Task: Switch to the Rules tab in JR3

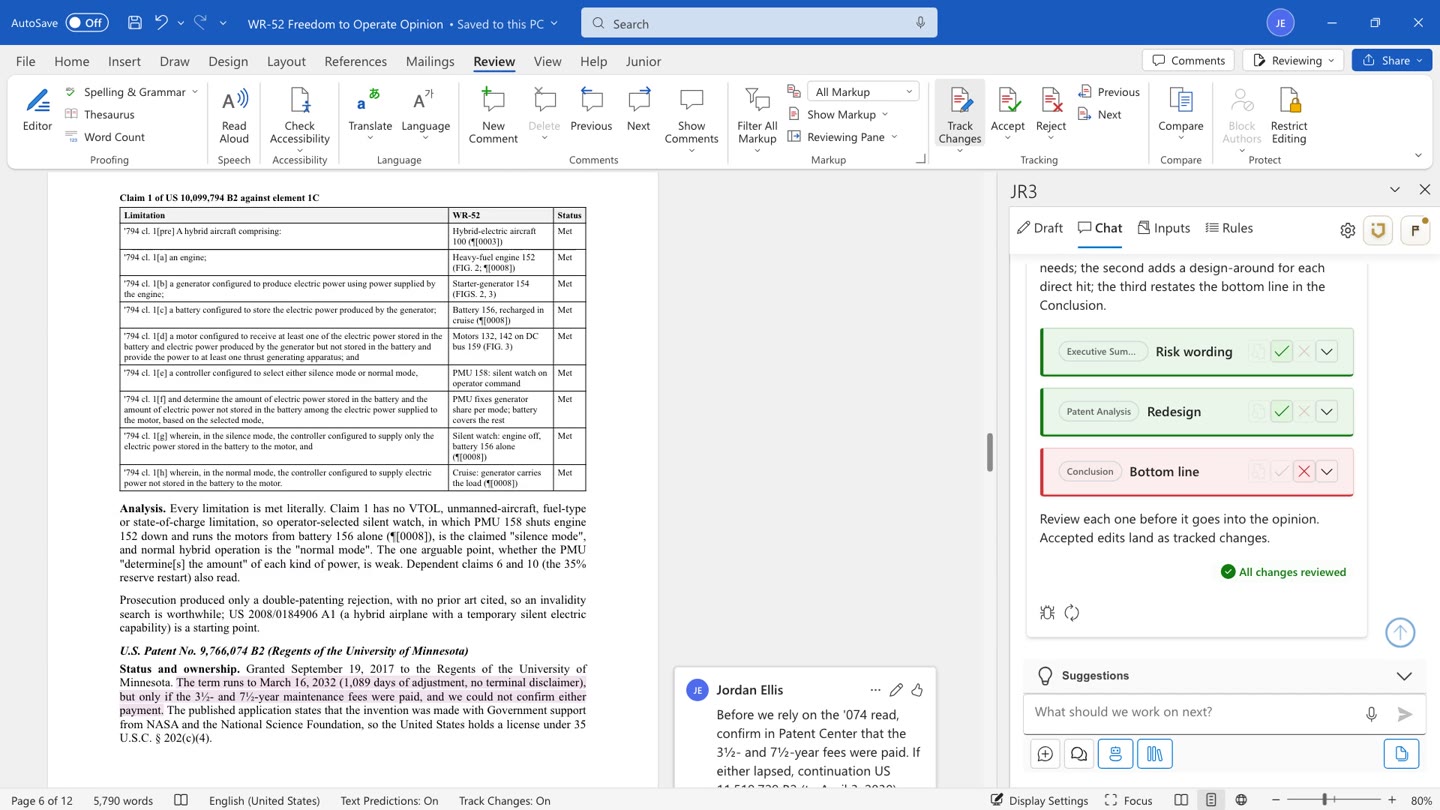Action: point(1229,228)
